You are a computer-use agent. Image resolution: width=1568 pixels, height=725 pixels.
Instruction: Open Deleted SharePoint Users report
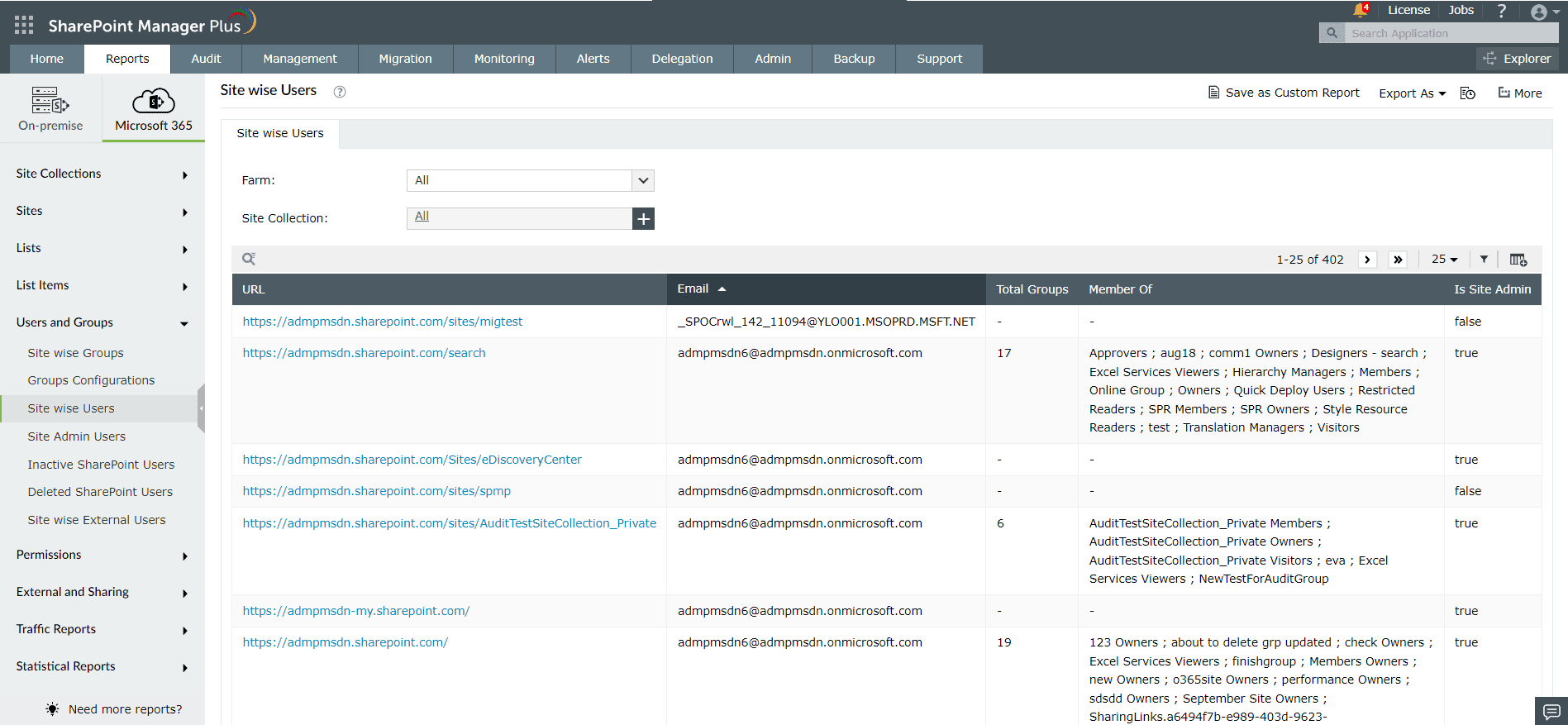click(100, 492)
